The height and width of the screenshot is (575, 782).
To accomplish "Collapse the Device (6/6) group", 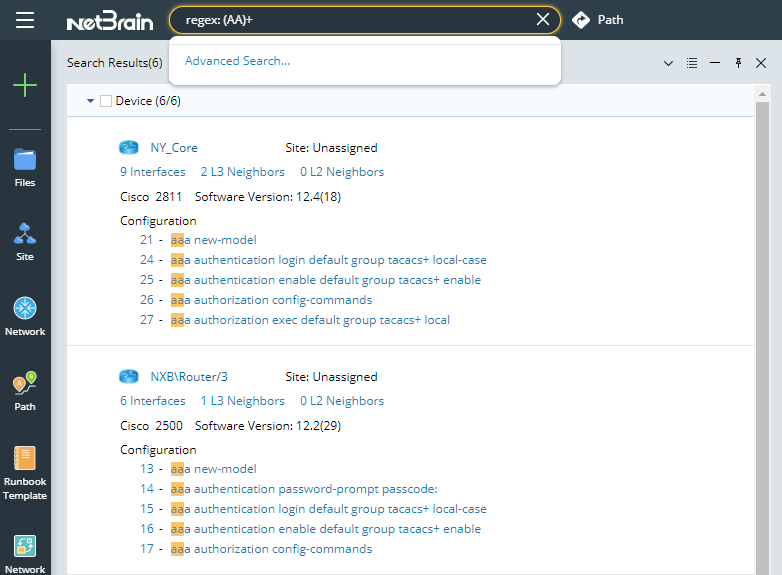I will (x=90, y=101).
